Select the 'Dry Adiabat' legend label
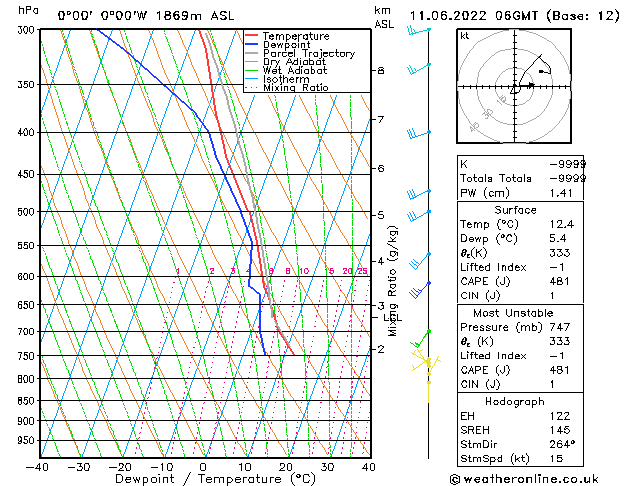This screenshot has height=486, width=629. click(x=294, y=62)
